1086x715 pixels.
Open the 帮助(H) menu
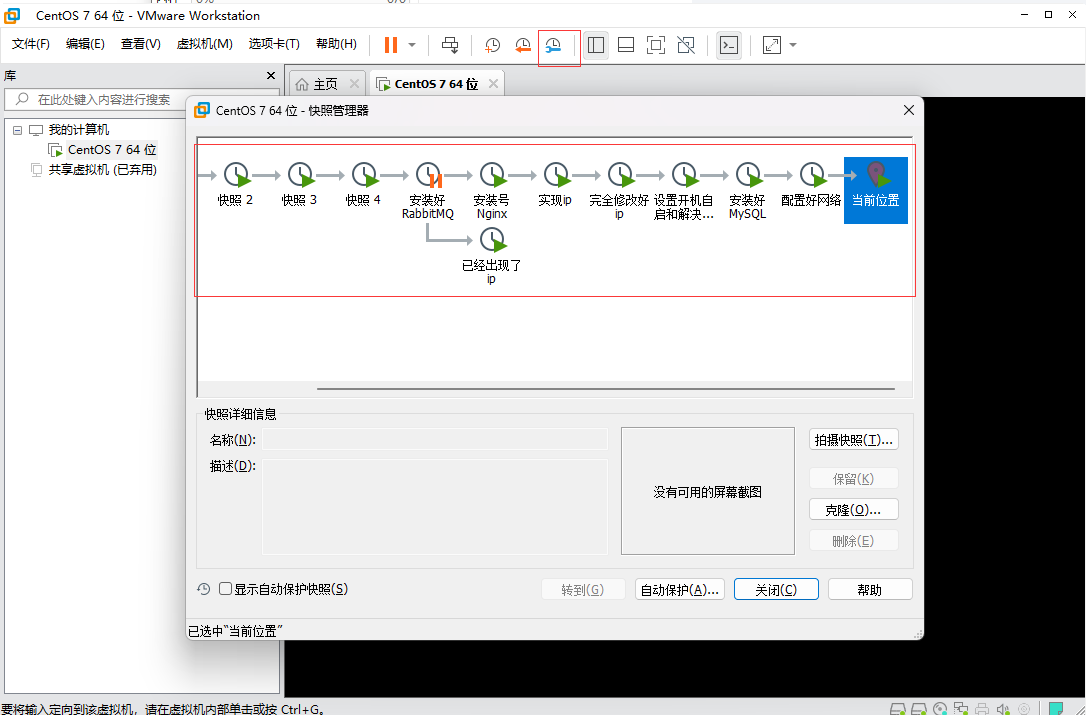[337, 44]
